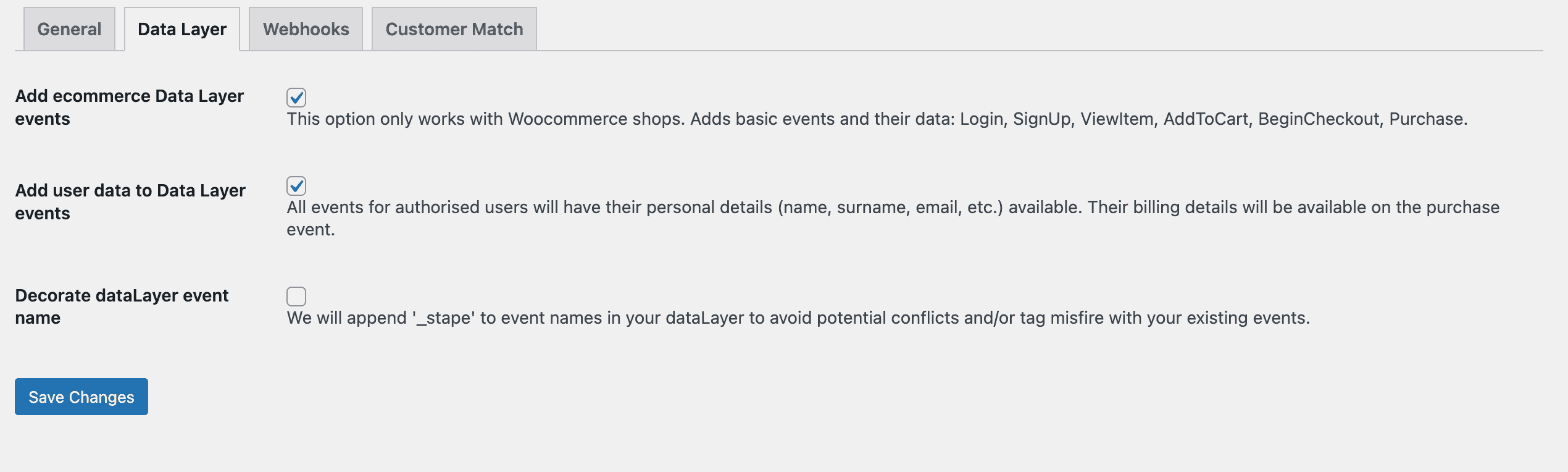Disable ecommerce Data Layer events checkbox
Image resolution: width=1568 pixels, height=472 pixels.
pyautogui.click(x=296, y=97)
